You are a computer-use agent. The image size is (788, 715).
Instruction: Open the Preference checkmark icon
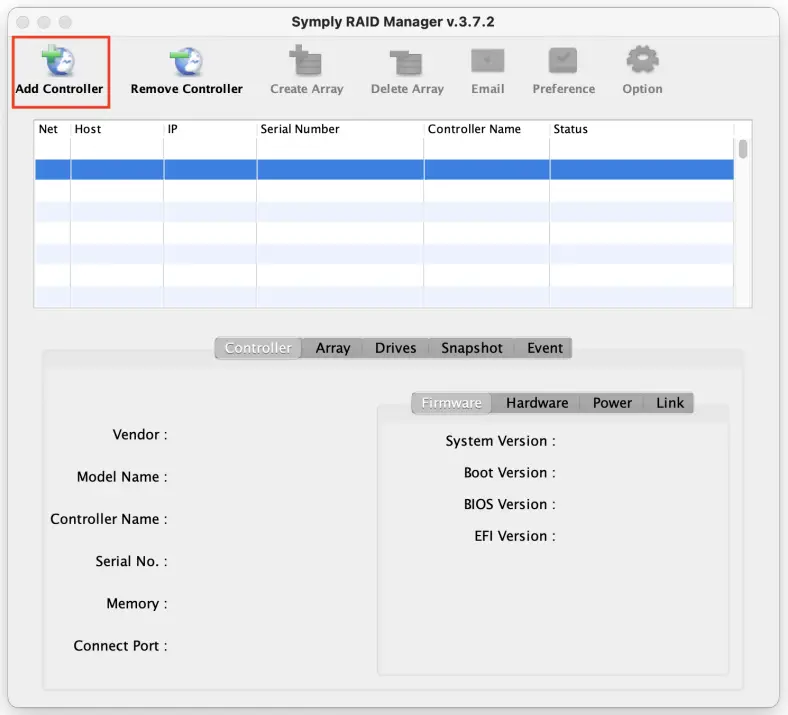pos(563,61)
